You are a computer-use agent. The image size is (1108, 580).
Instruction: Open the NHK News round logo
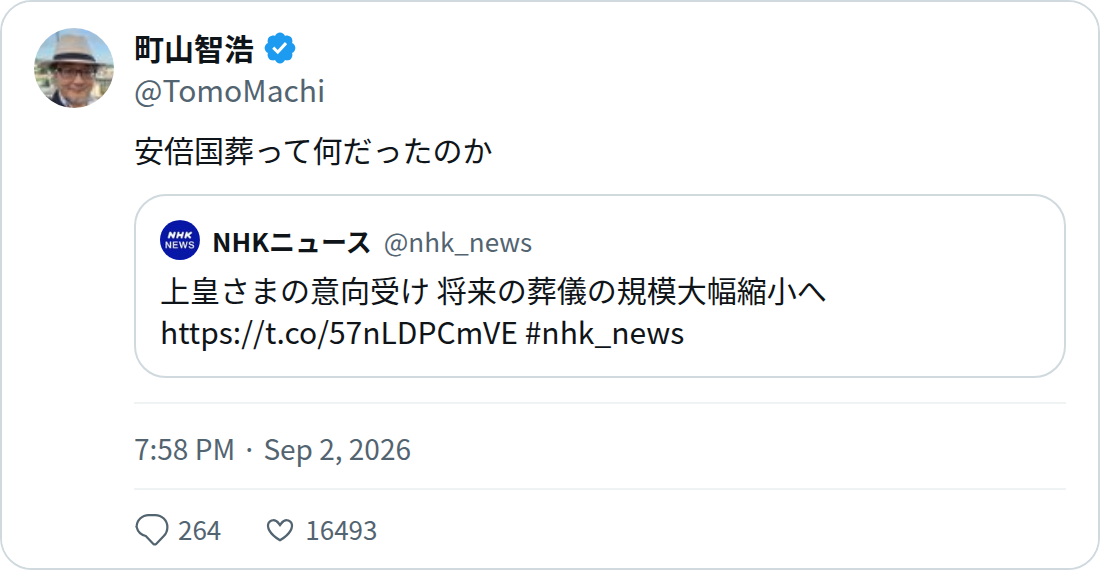(x=179, y=240)
